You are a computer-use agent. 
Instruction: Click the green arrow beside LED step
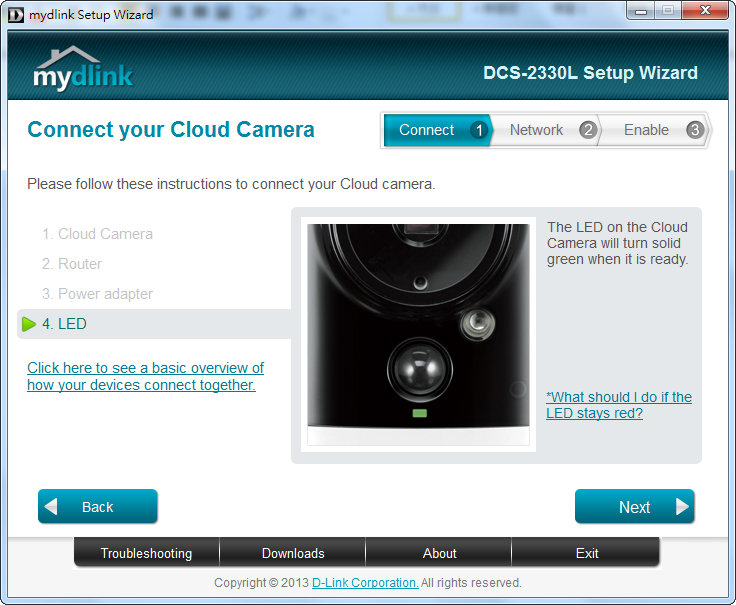pos(29,324)
